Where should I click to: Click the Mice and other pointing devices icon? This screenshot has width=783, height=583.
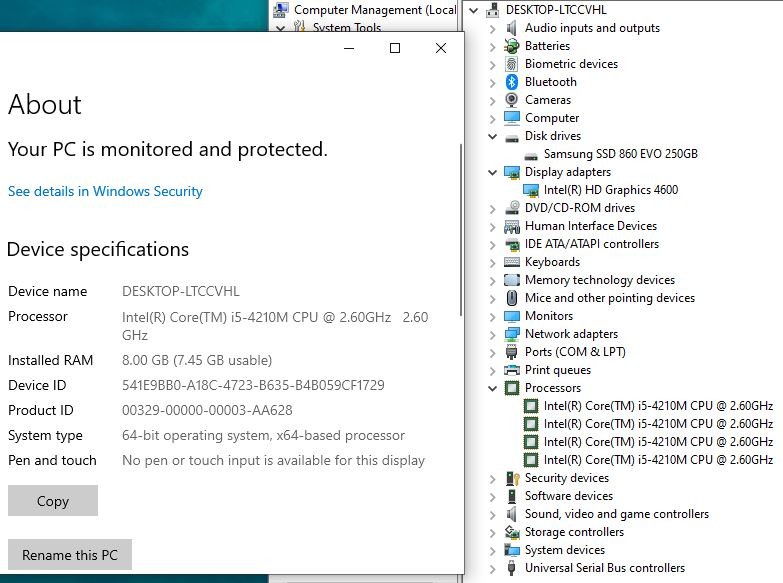pos(512,298)
